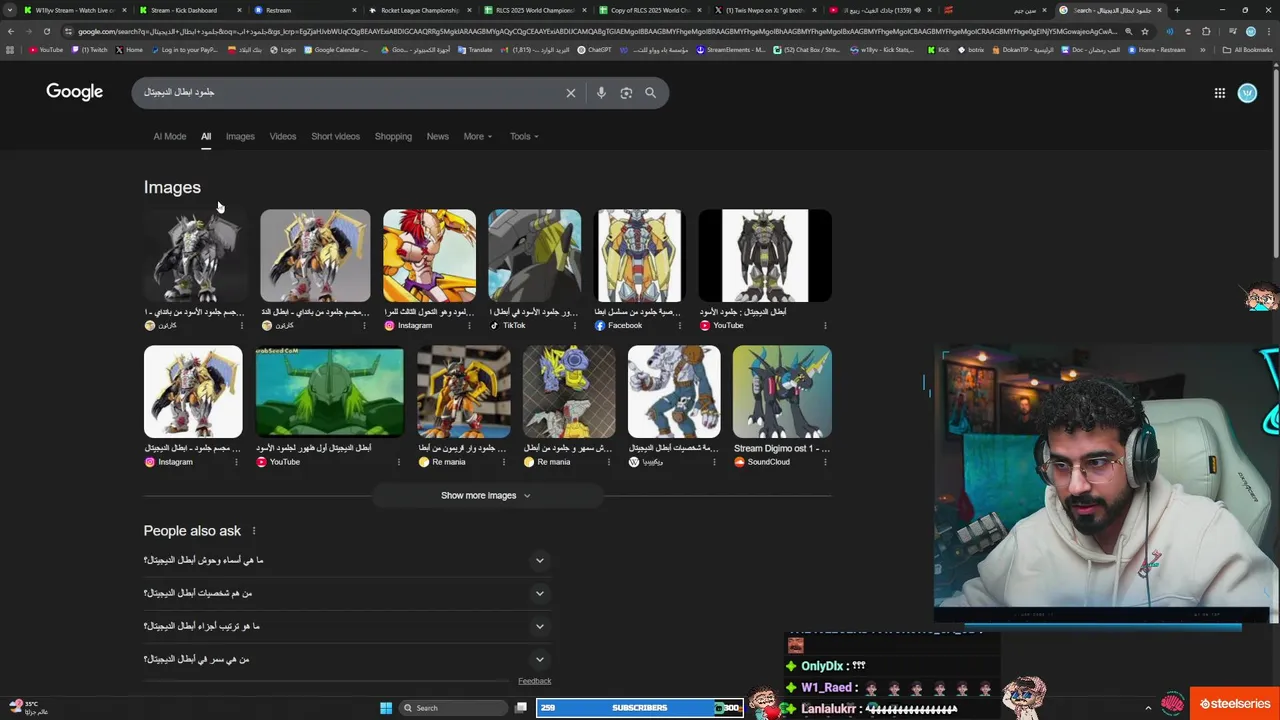Open Windows Start menu
The height and width of the screenshot is (720, 1280).
click(x=386, y=708)
